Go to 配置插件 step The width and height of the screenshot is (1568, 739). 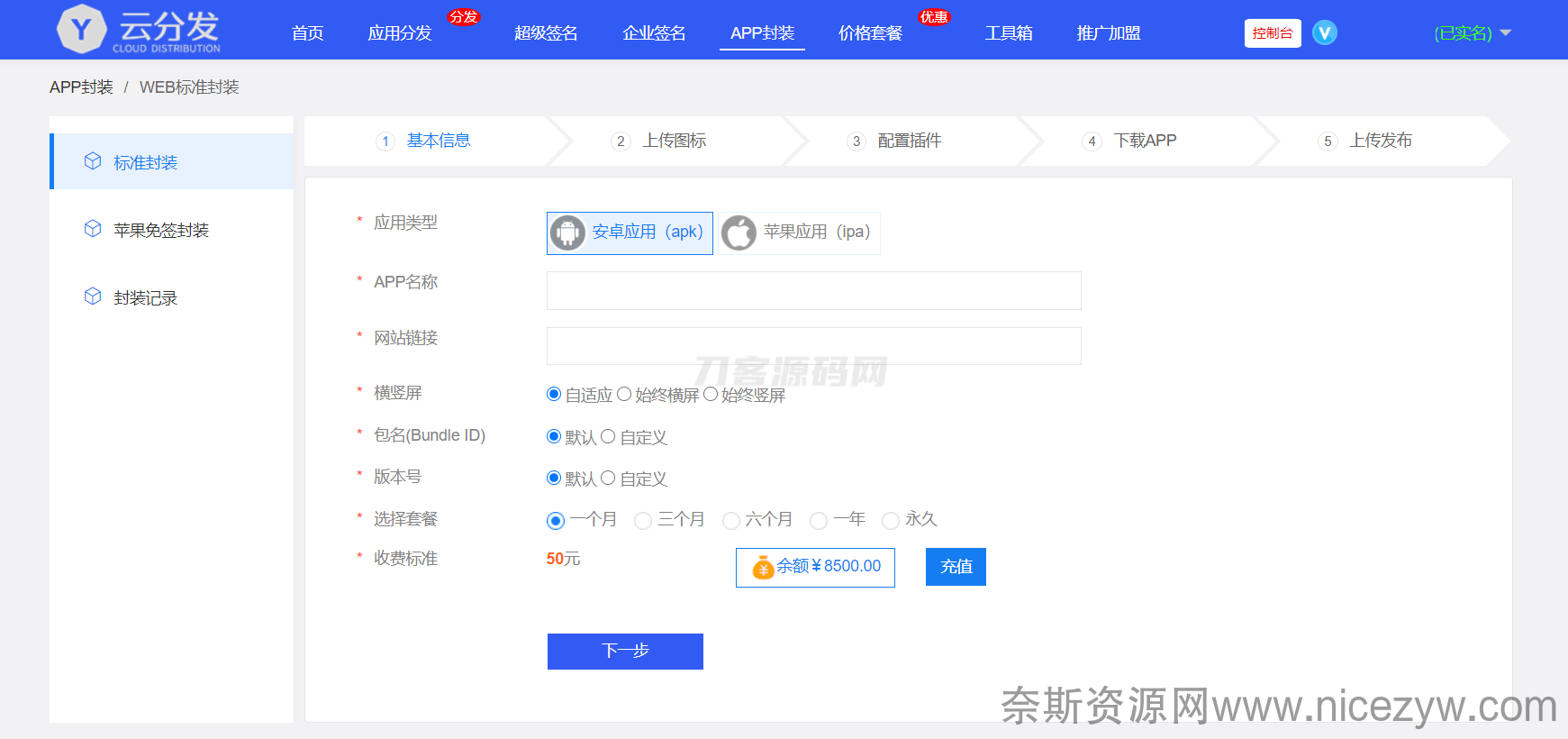(910, 141)
